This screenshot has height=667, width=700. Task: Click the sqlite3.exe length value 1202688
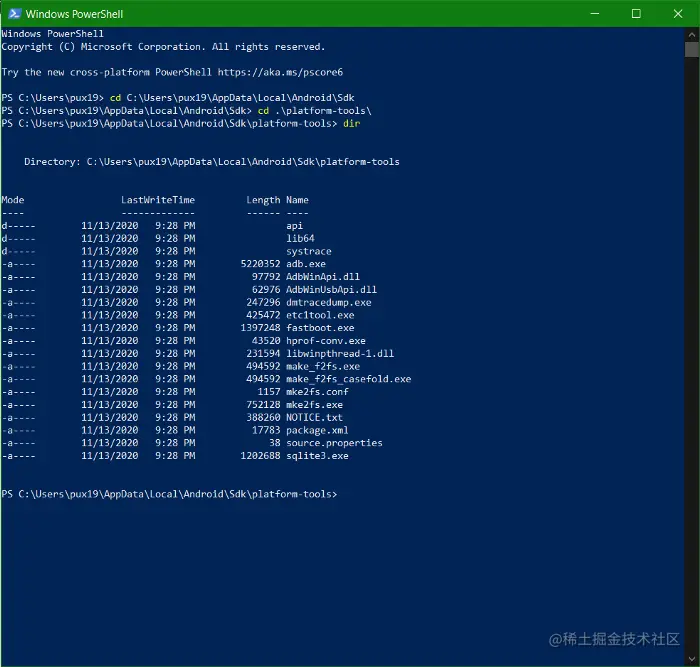(261, 456)
